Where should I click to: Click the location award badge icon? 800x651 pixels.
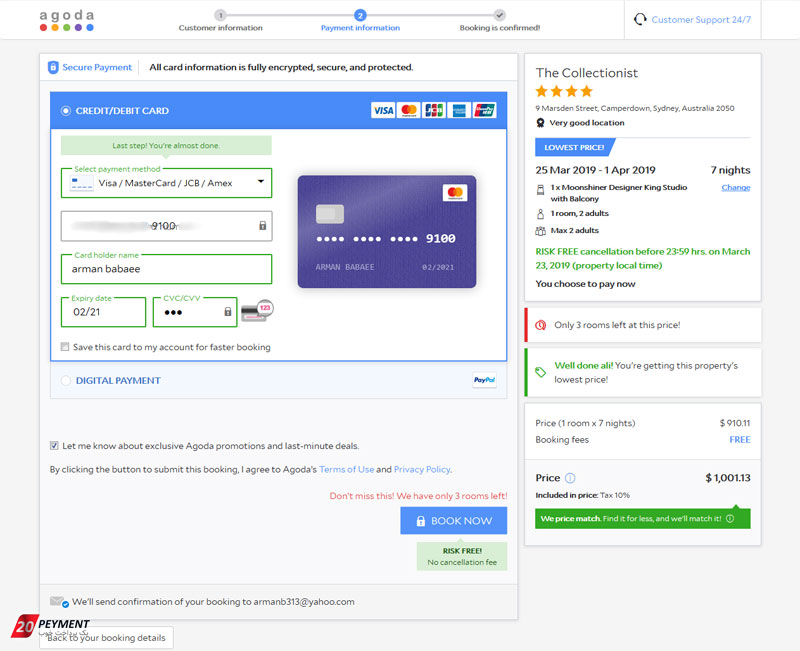540,123
